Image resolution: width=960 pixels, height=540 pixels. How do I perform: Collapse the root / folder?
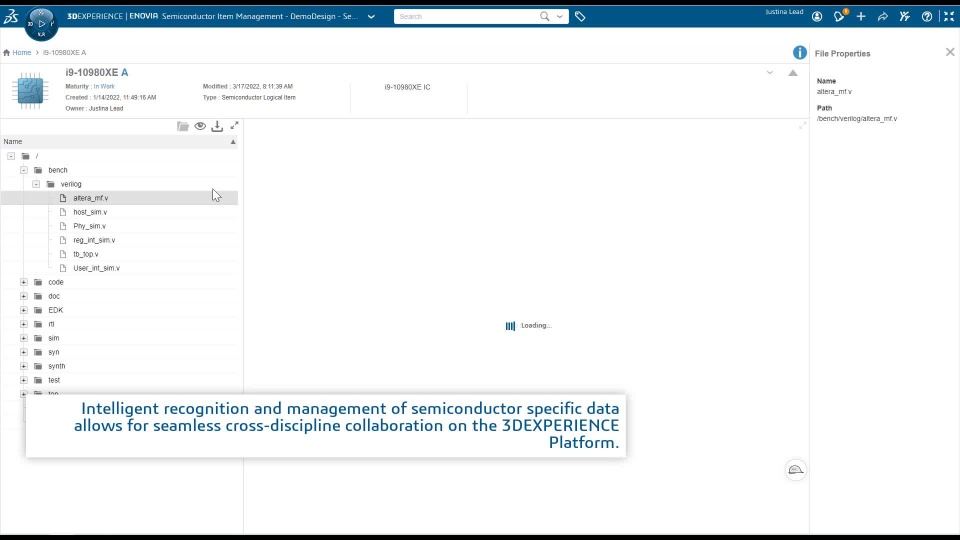[11, 156]
